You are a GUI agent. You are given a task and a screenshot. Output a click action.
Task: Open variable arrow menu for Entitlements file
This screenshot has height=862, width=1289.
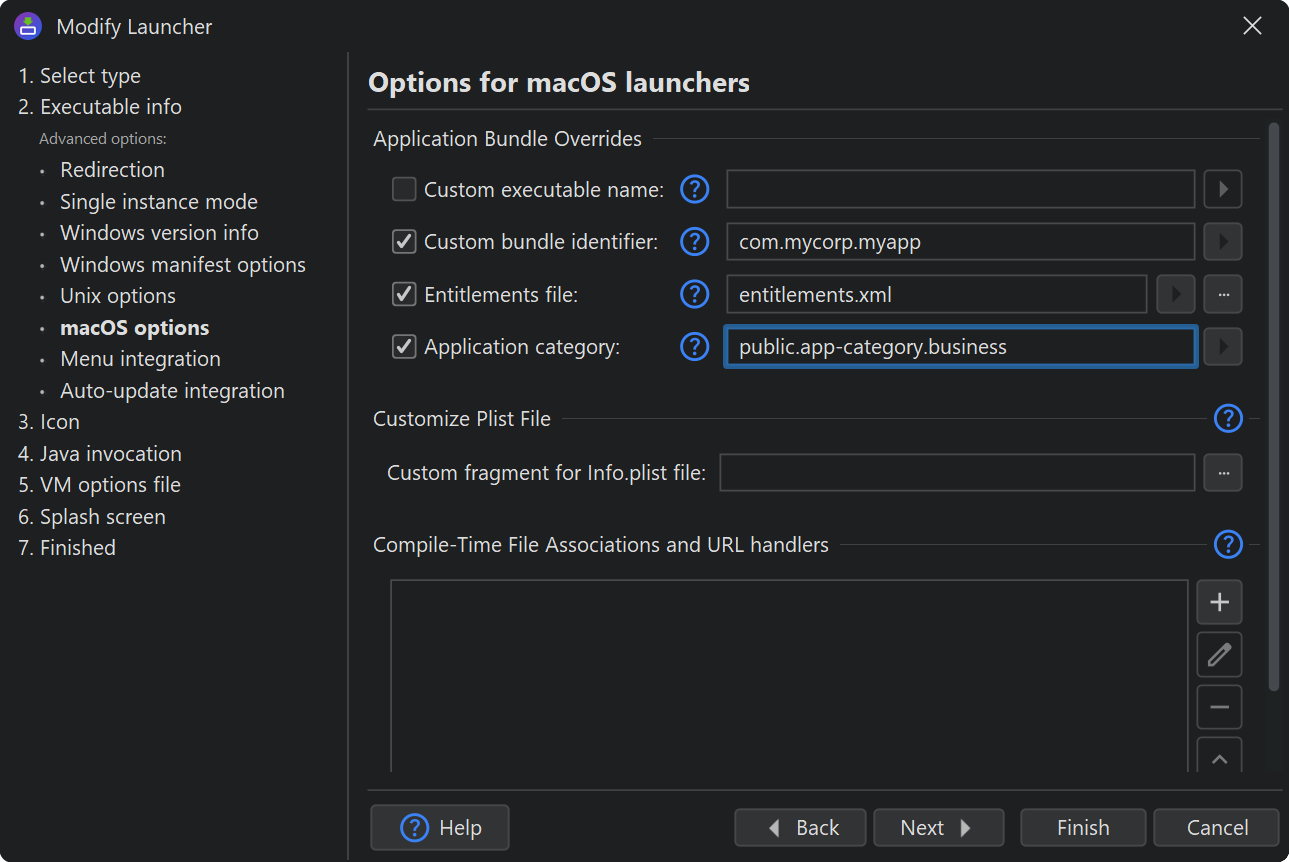[1175, 294]
